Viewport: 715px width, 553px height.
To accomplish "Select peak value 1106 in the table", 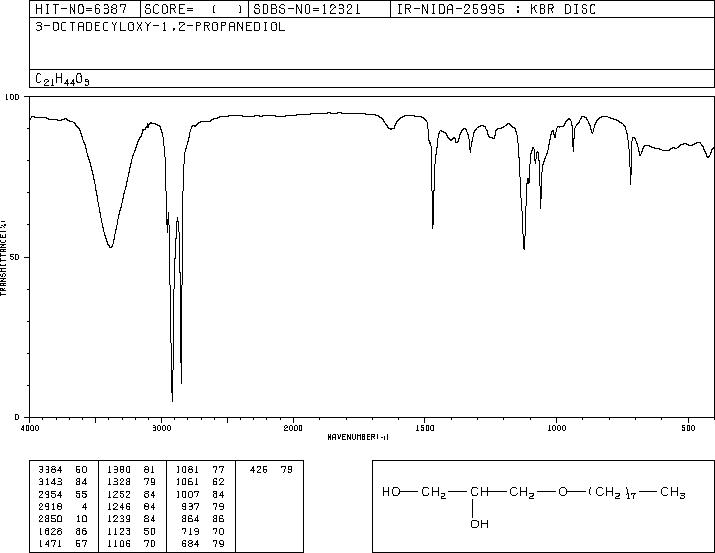I will [x=119, y=543].
